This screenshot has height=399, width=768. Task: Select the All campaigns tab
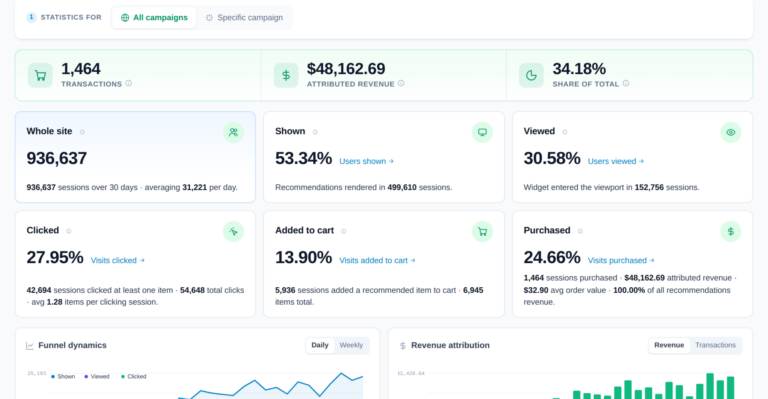pos(154,18)
